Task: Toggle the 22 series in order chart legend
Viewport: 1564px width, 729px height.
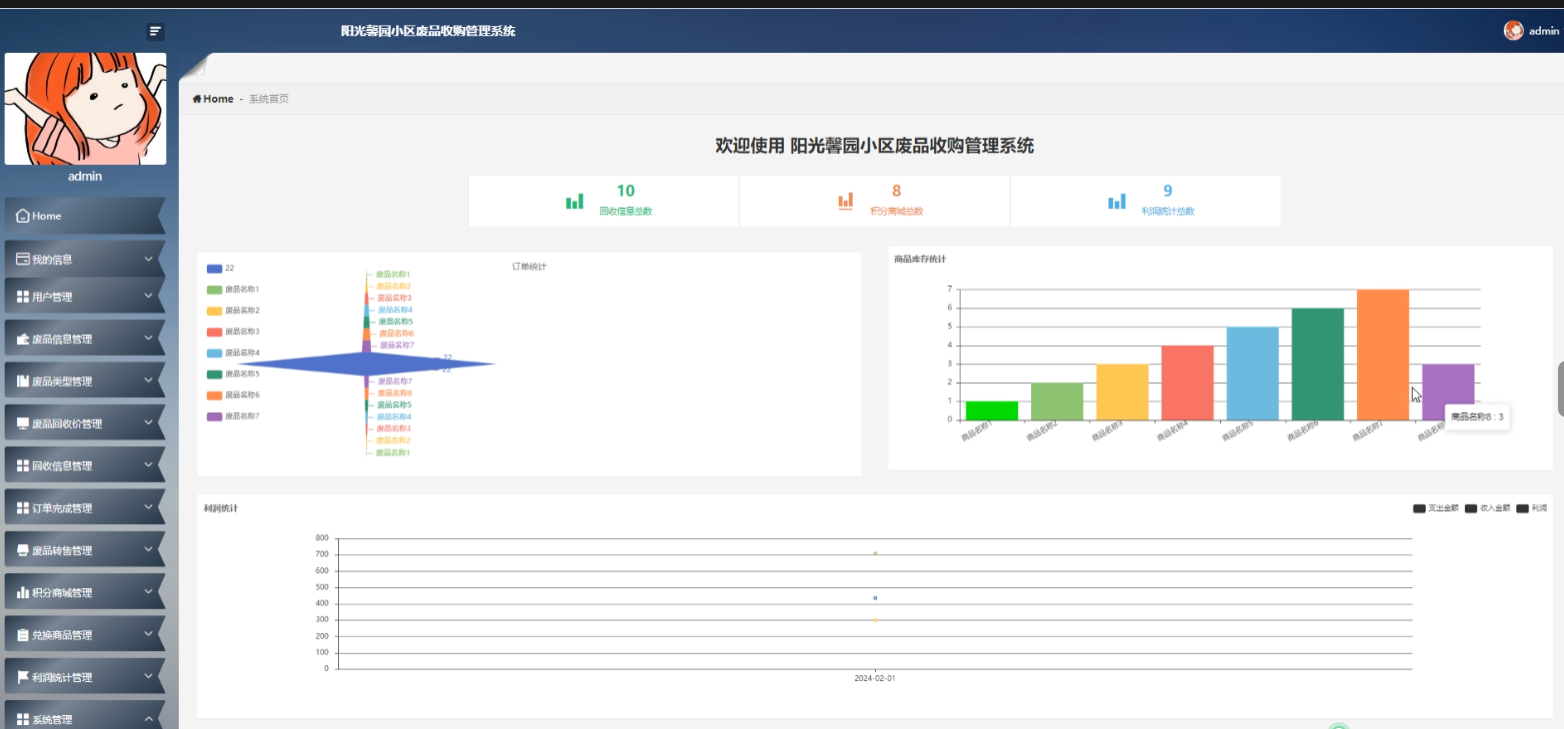Action: pos(220,268)
